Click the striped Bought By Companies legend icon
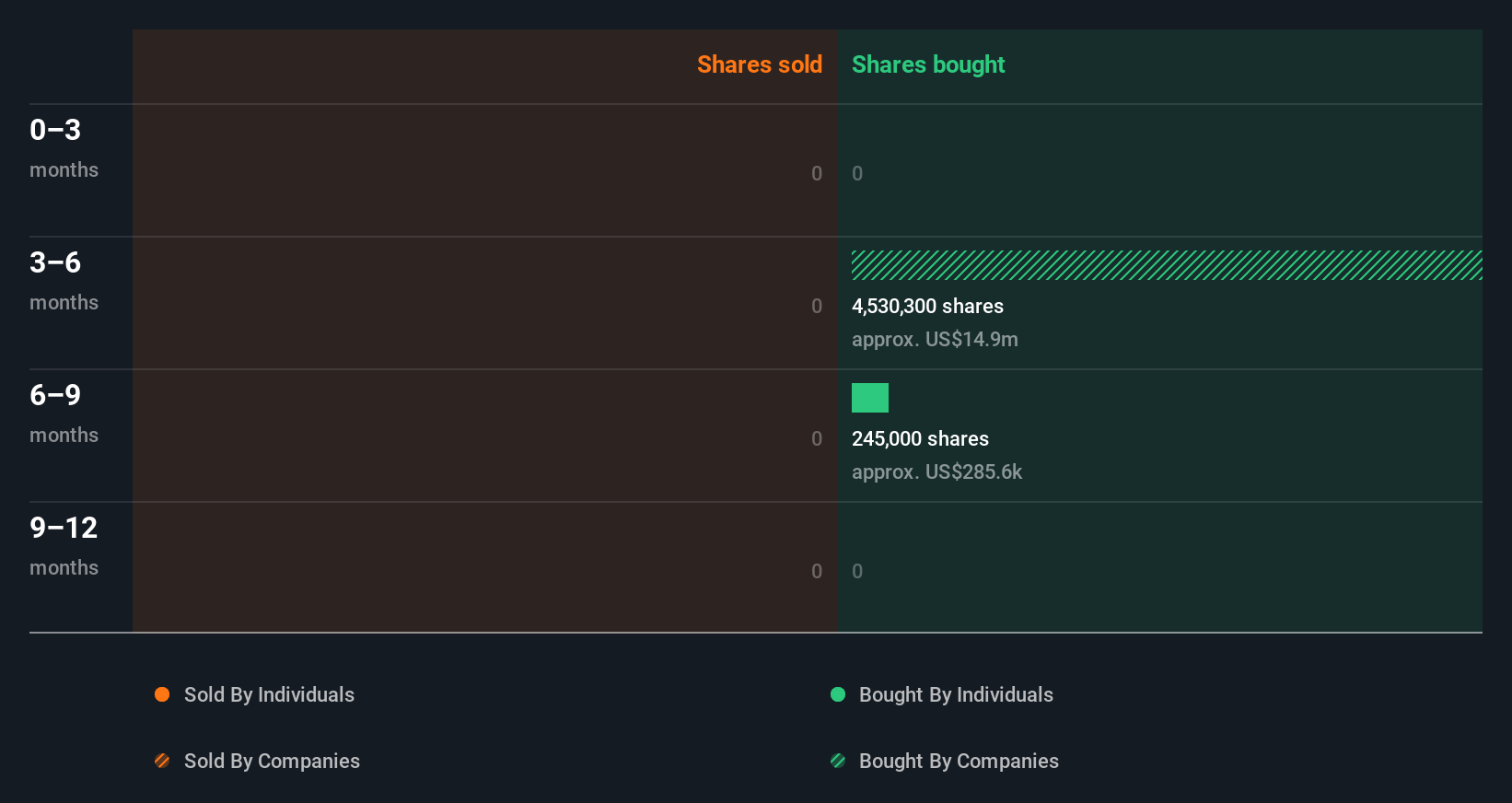This screenshot has height=803, width=1512. point(838,761)
